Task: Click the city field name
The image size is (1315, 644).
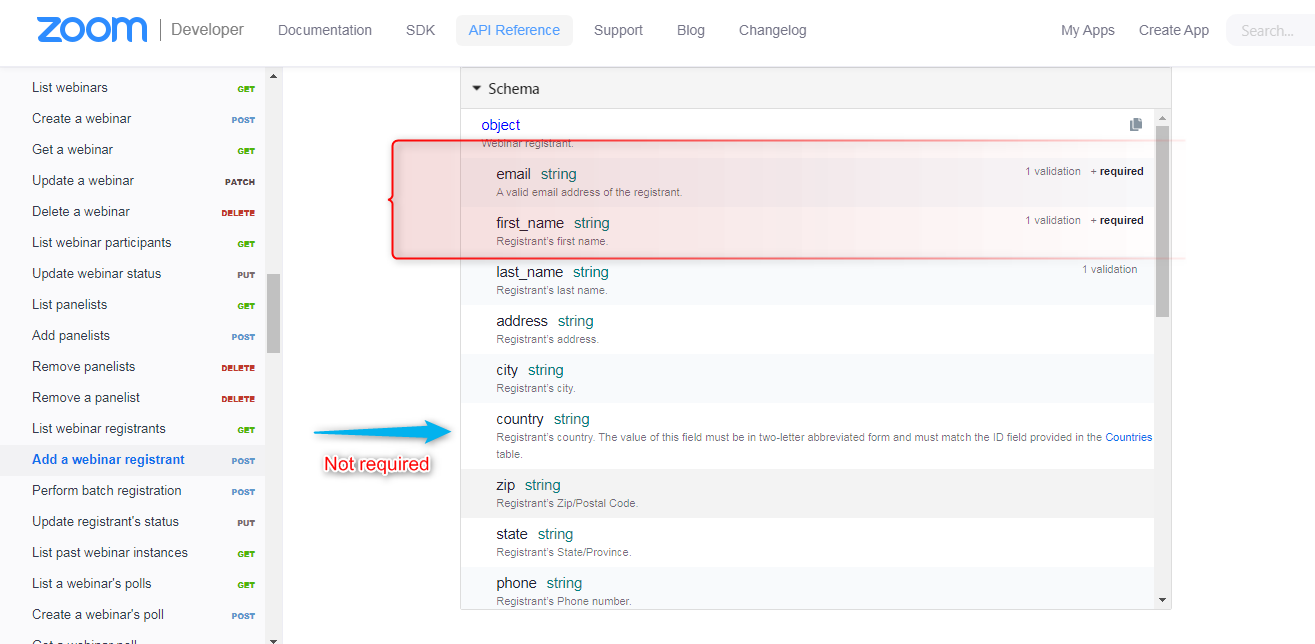Action: 507,370
